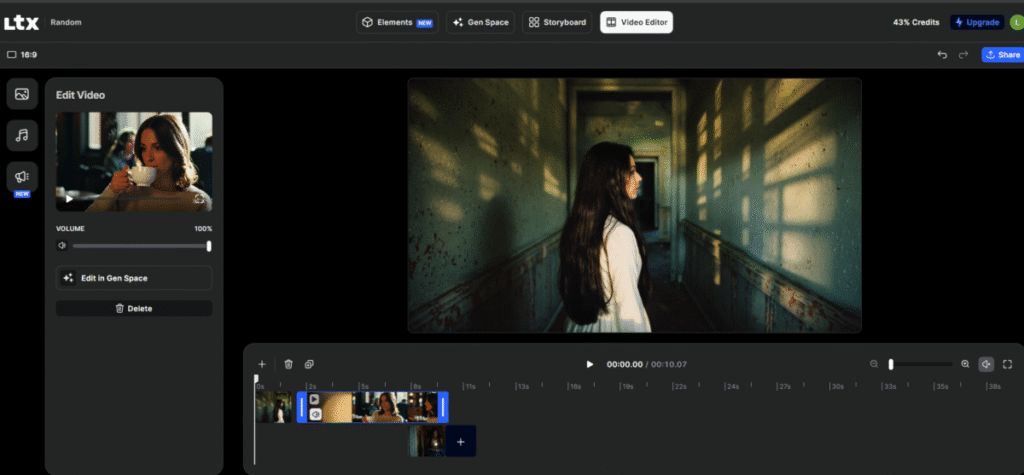Click the Upgrade button
This screenshot has width=1024, height=475.
coord(977,22)
